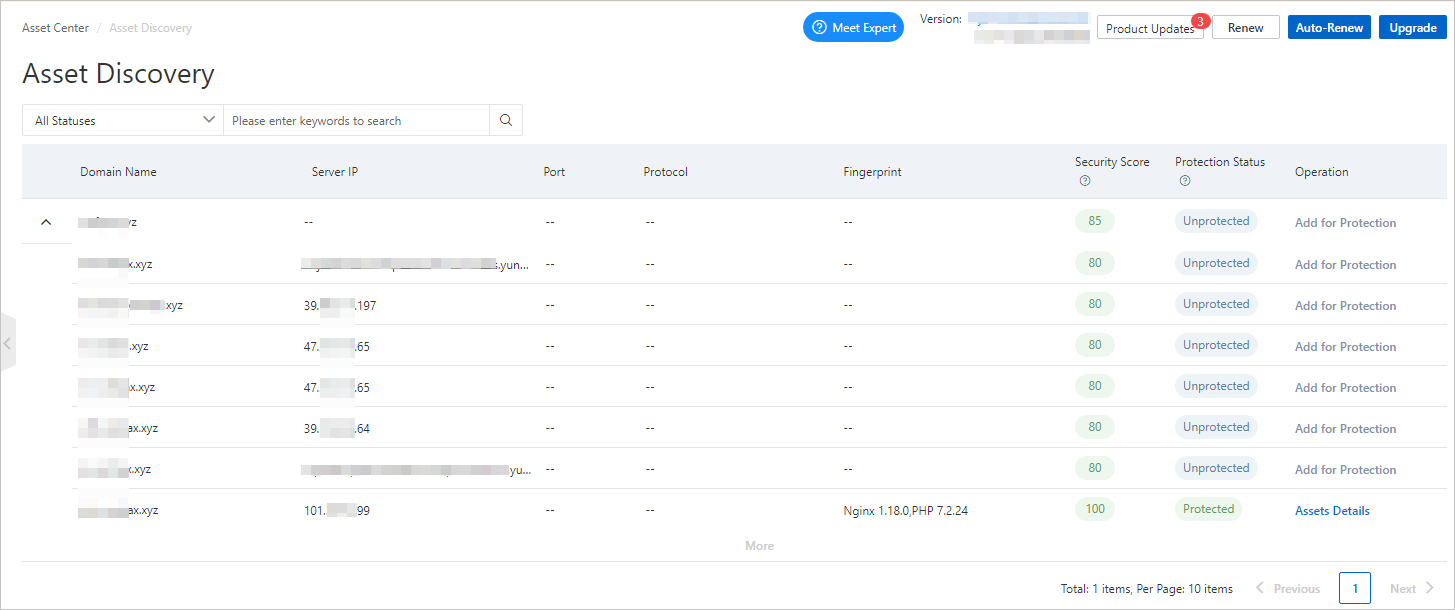
Task: Click the Protocol column header
Action: (665, 171)
